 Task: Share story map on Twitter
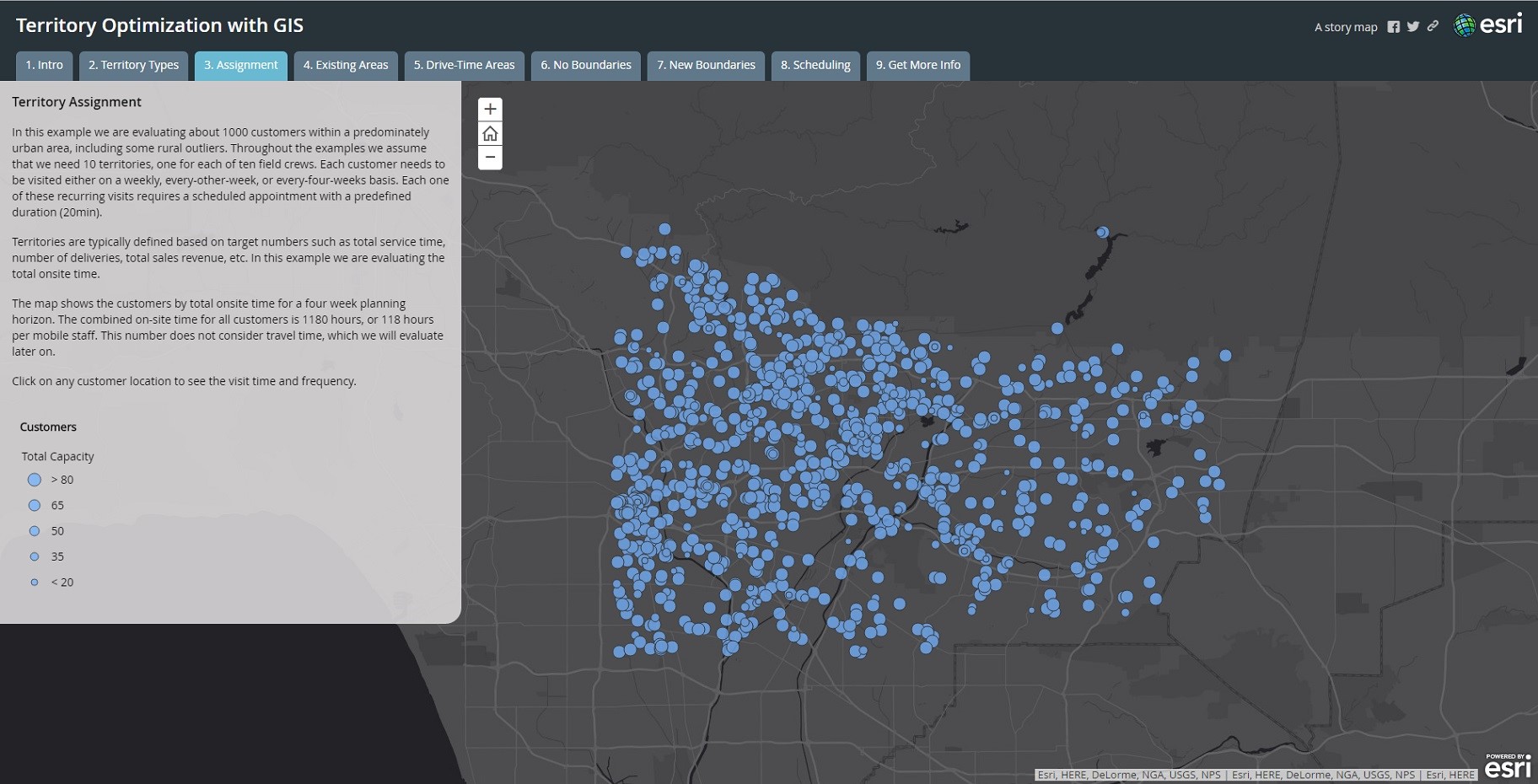click(1413, 27)
